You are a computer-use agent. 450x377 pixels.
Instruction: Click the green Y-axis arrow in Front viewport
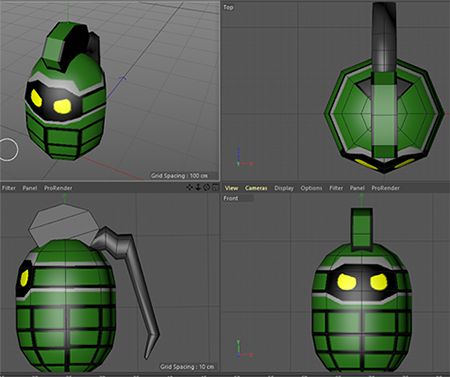tap(362, 199)
